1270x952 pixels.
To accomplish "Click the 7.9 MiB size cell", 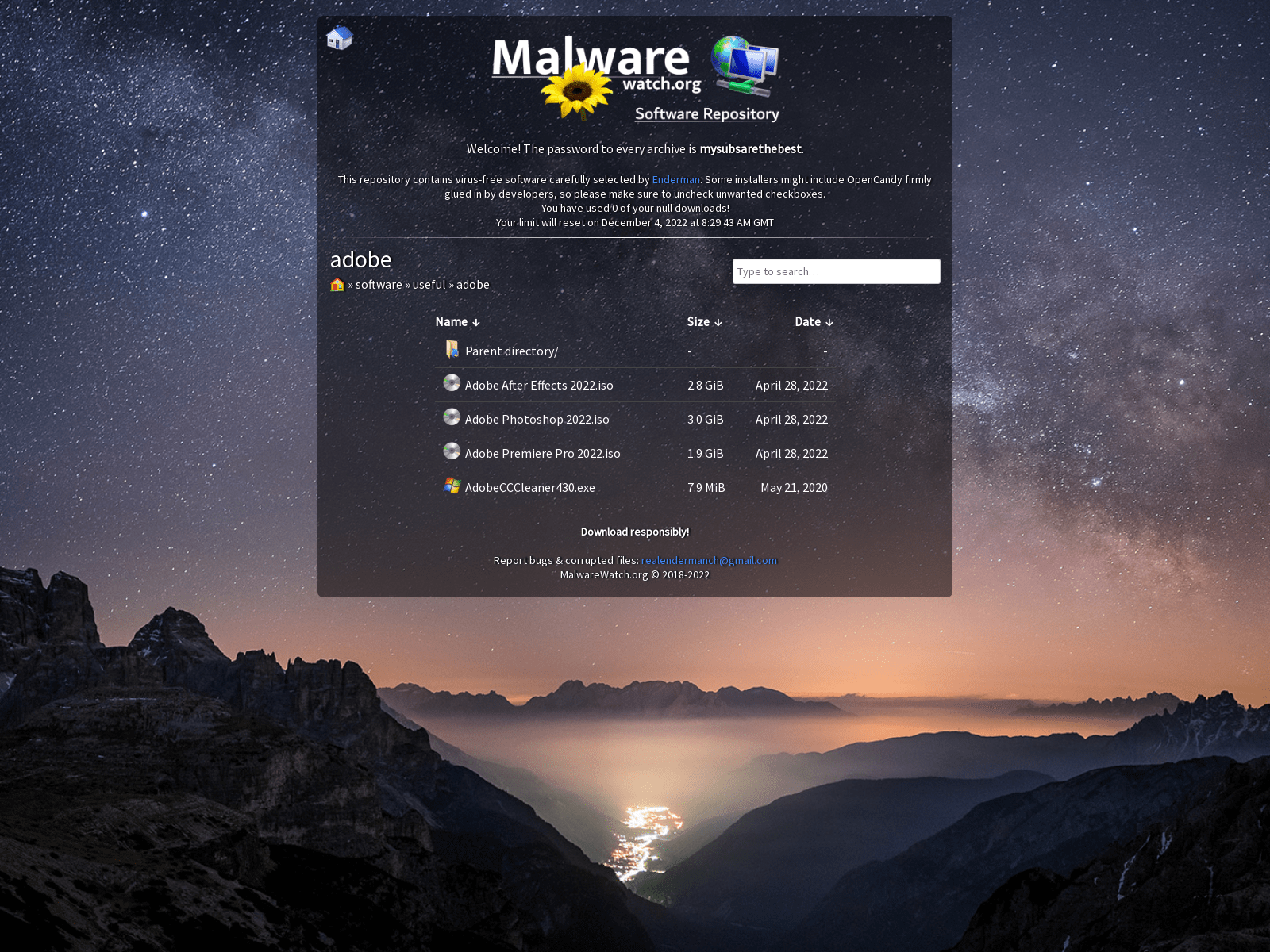I will [x=706, y=488].
